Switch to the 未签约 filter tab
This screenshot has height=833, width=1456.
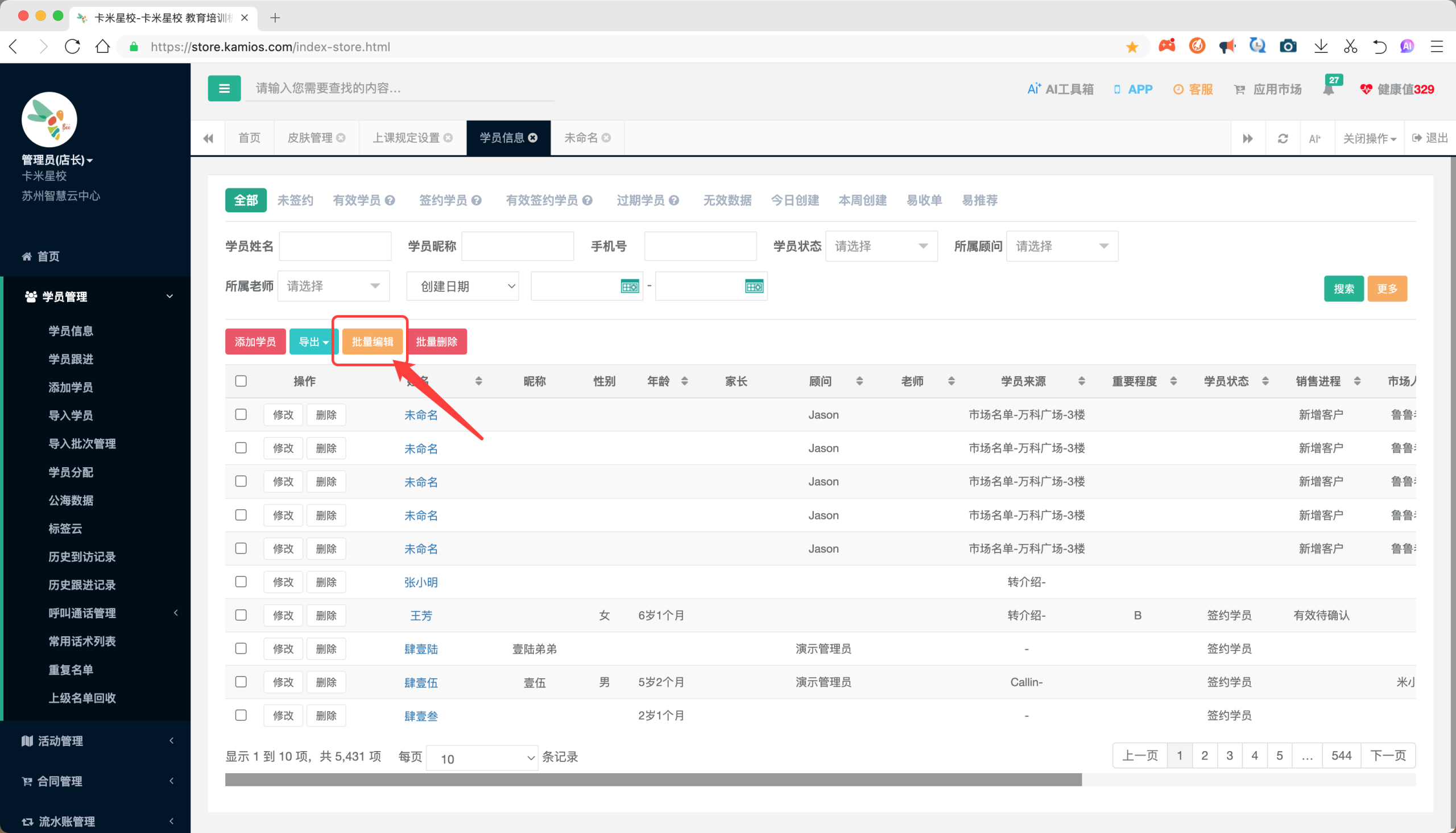tap(295, 200)
